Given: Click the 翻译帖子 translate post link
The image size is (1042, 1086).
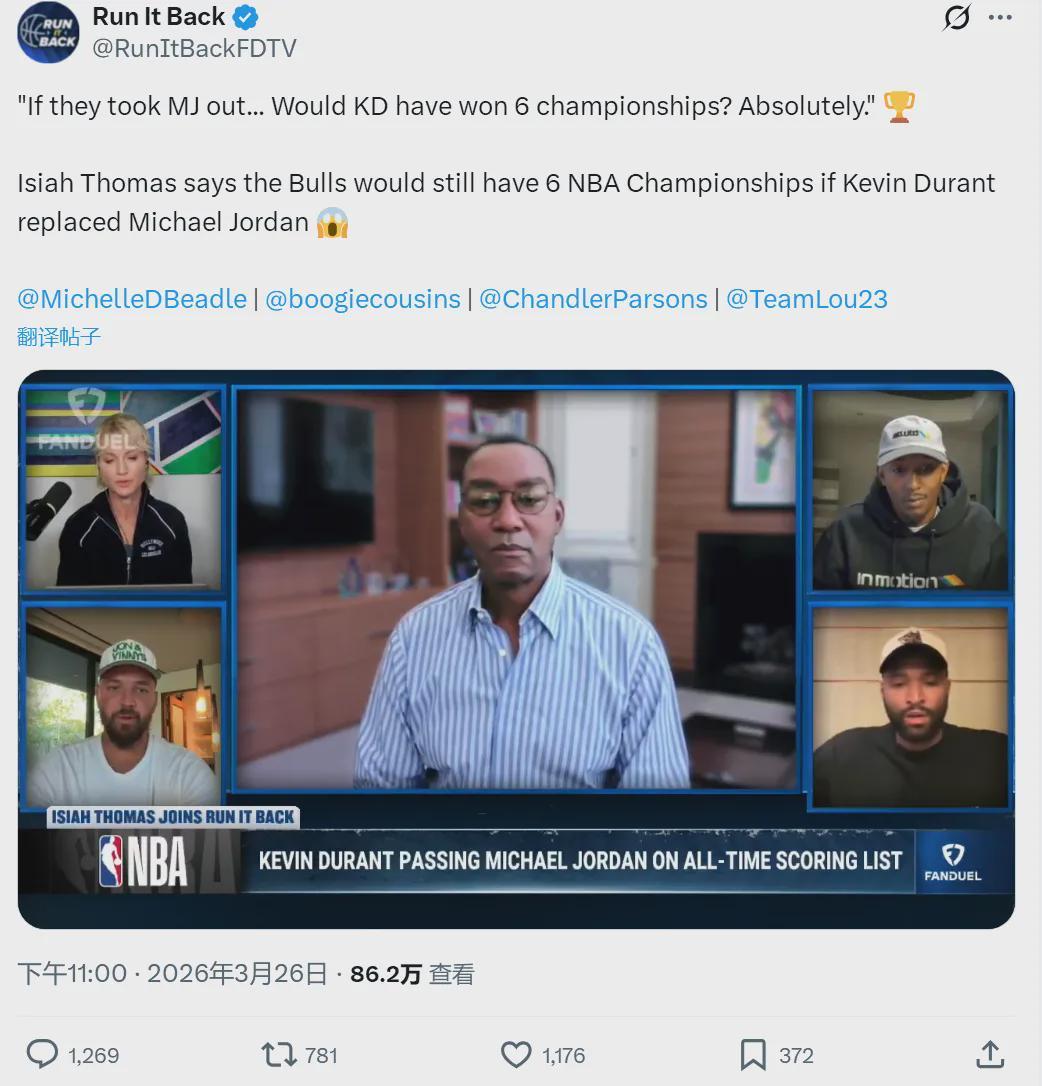Looking at the screenshot, I should click(59, 337).
